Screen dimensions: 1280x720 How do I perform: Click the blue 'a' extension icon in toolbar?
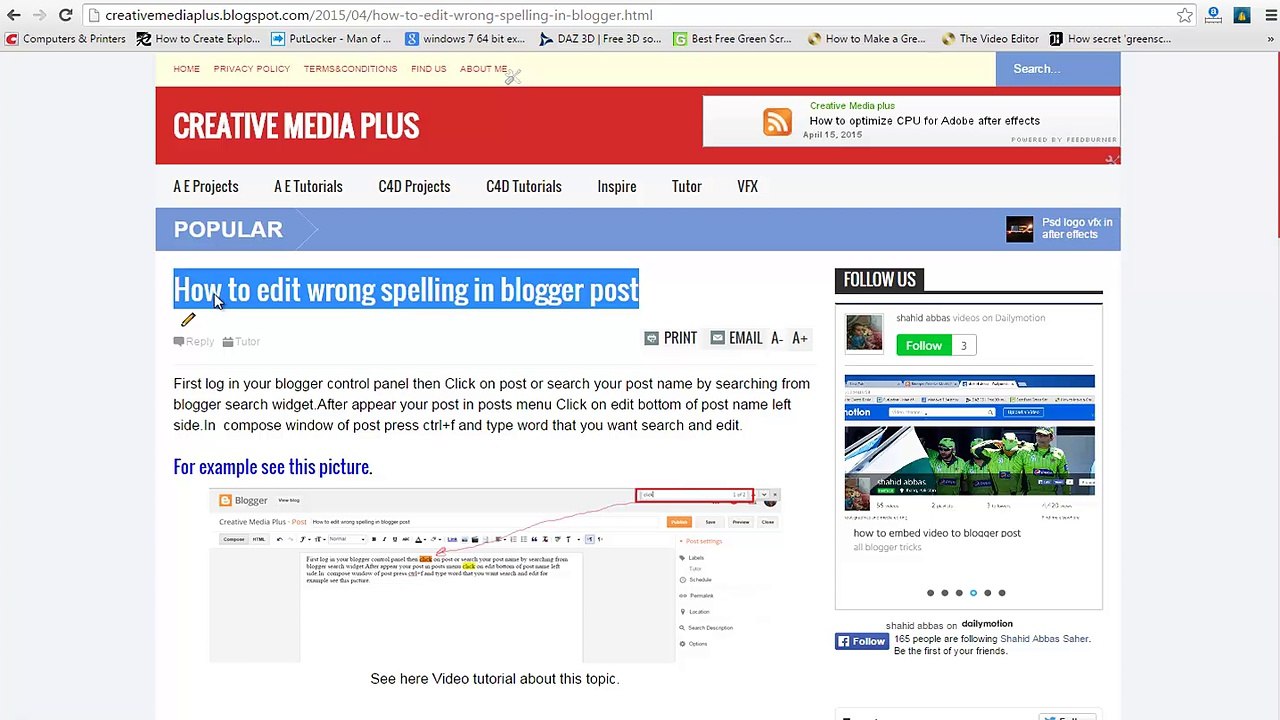tap(1213, 15)
